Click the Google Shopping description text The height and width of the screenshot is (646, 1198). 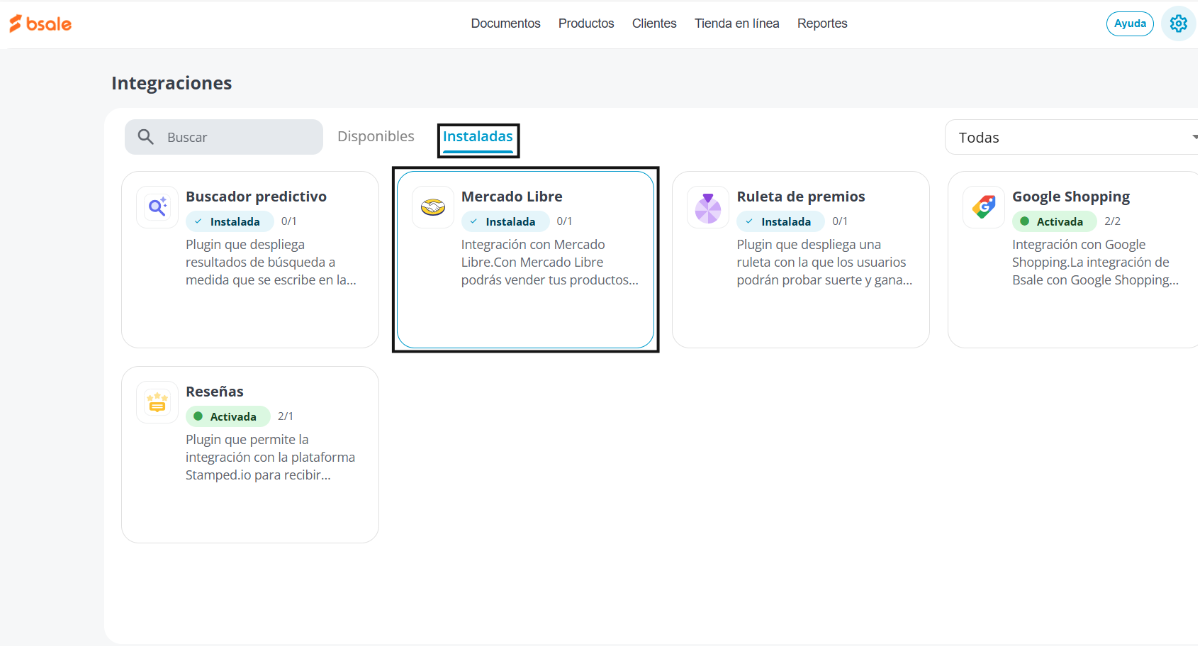tap(1096, 262)
